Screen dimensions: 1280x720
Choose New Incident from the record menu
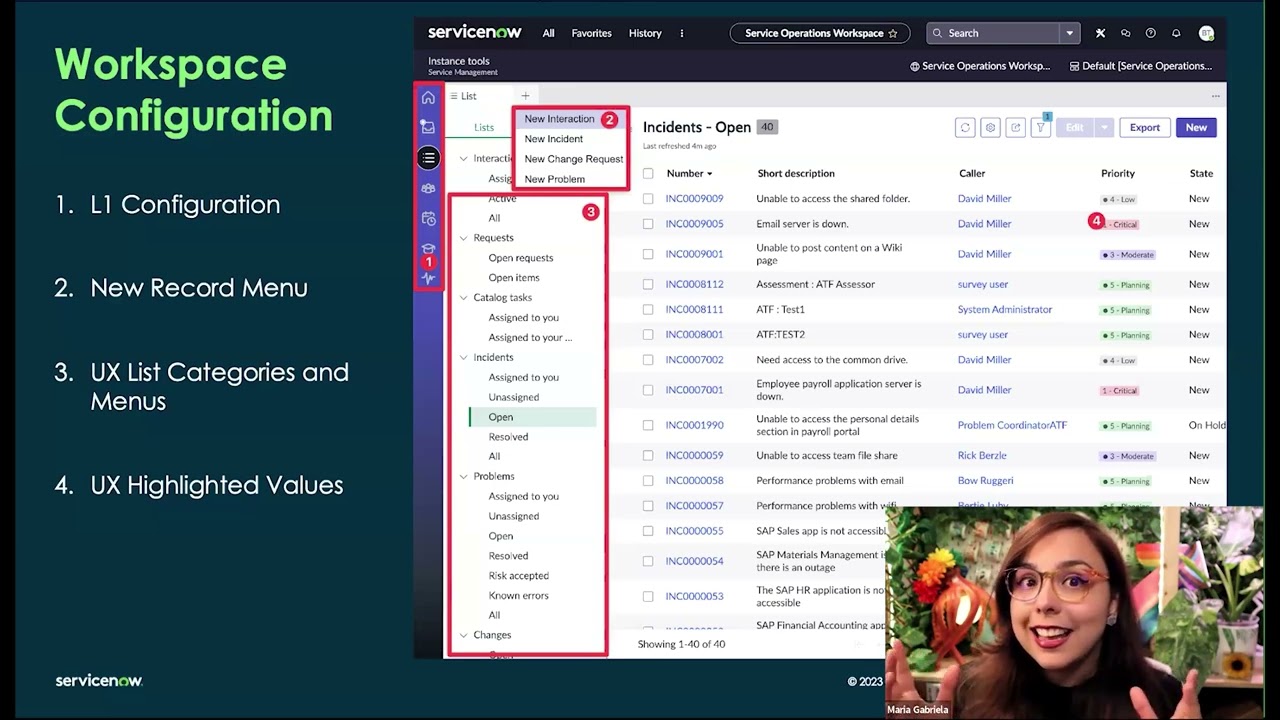[x=556, y=139]
